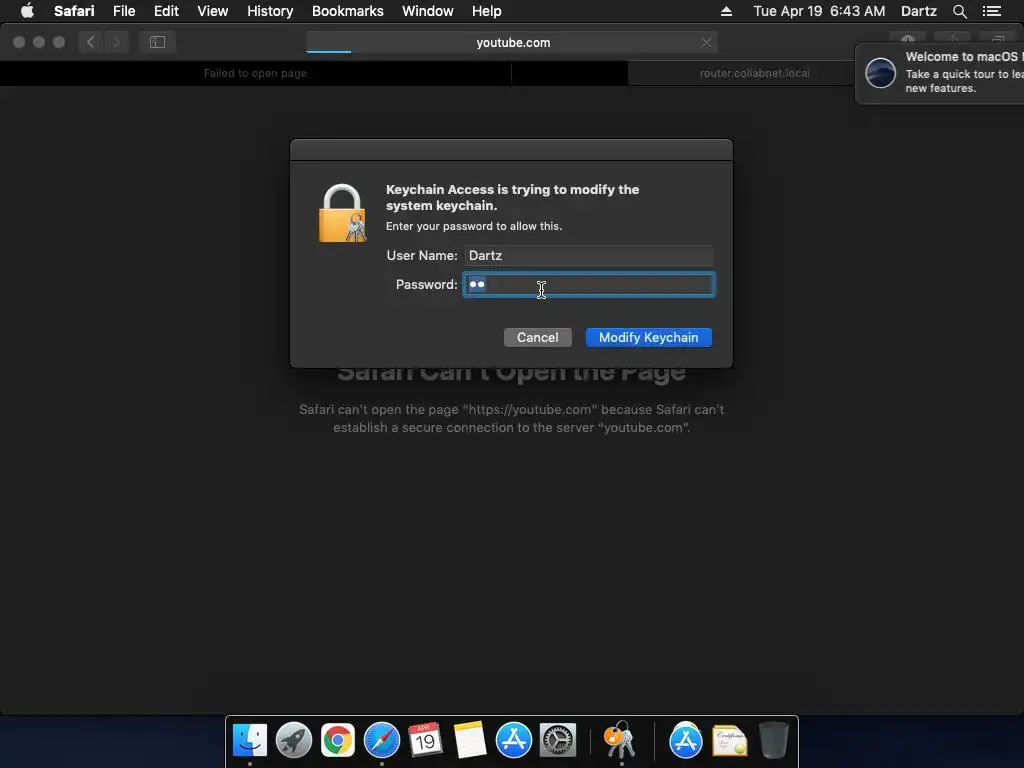Click the eject icon in menu bar
This screenshot has height=768, width=1024.
click(726, 11)
